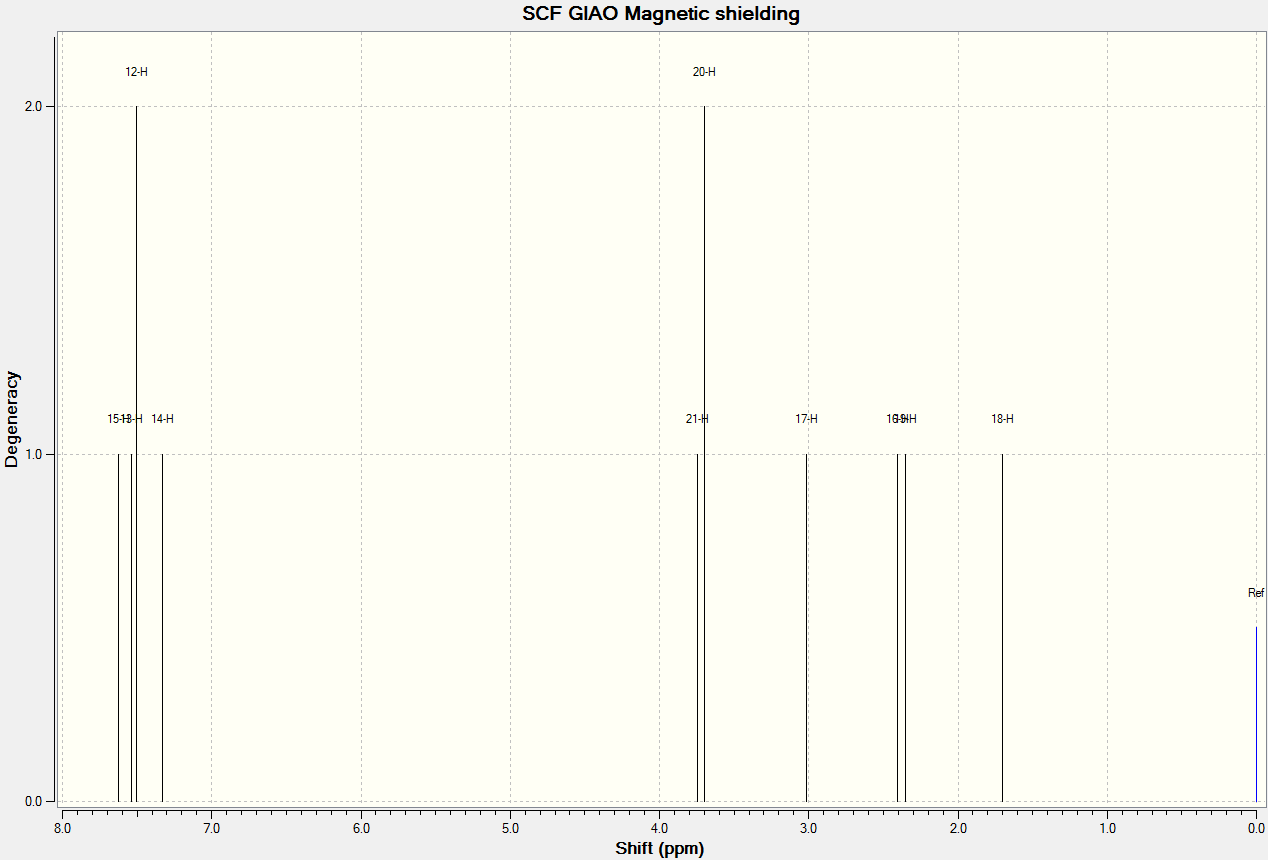Click the Shift (ppm) axis title
The height and width of the screenshot is (860, 1268).
click(659, 849)
